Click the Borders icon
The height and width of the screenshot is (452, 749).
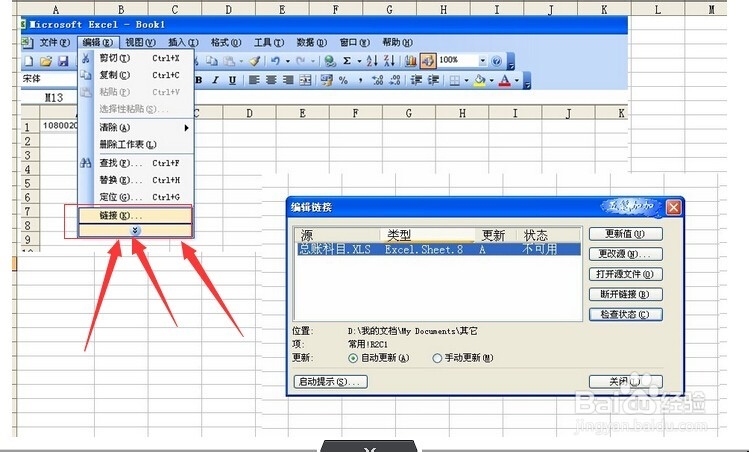454,81
